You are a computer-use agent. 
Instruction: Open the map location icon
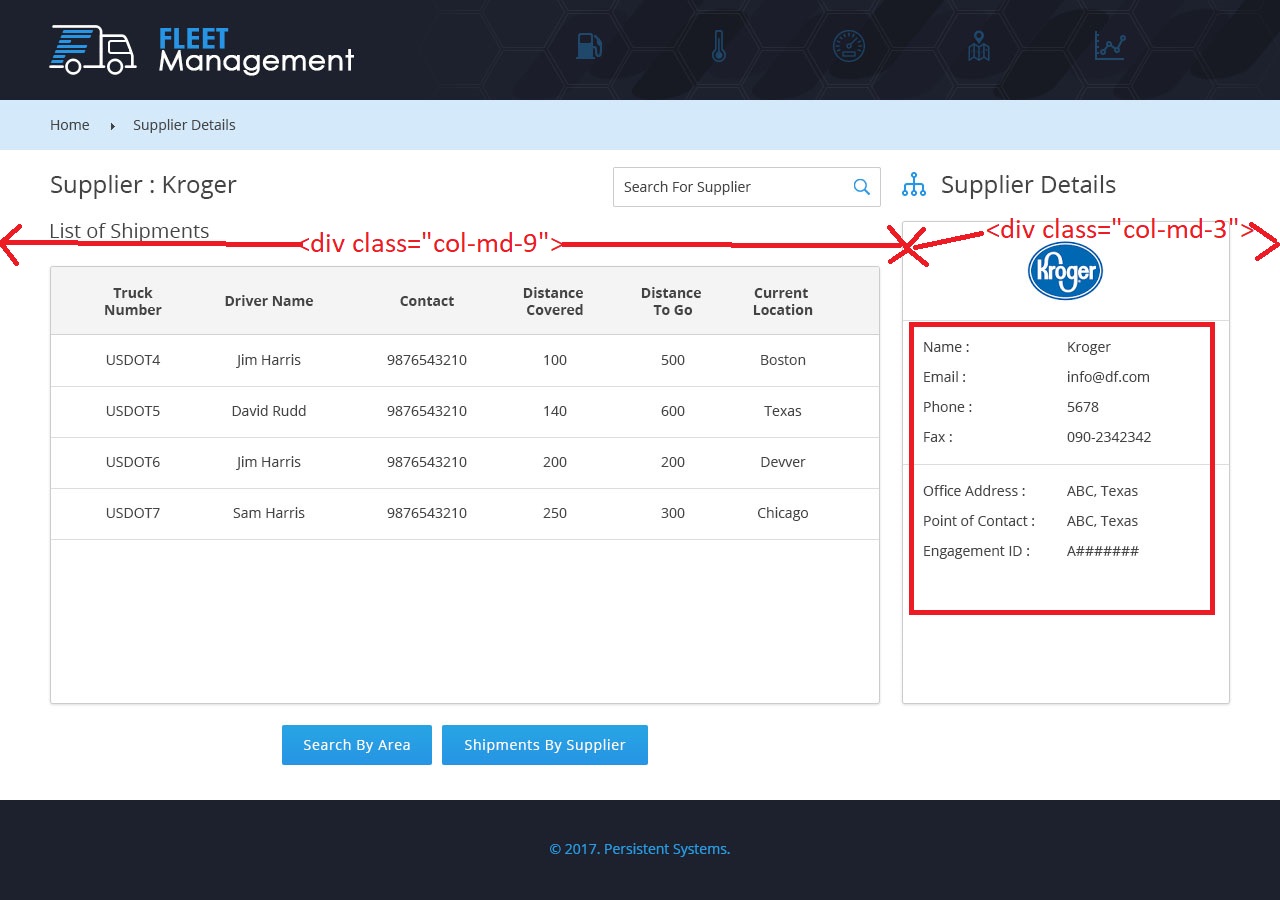point(979,46)
